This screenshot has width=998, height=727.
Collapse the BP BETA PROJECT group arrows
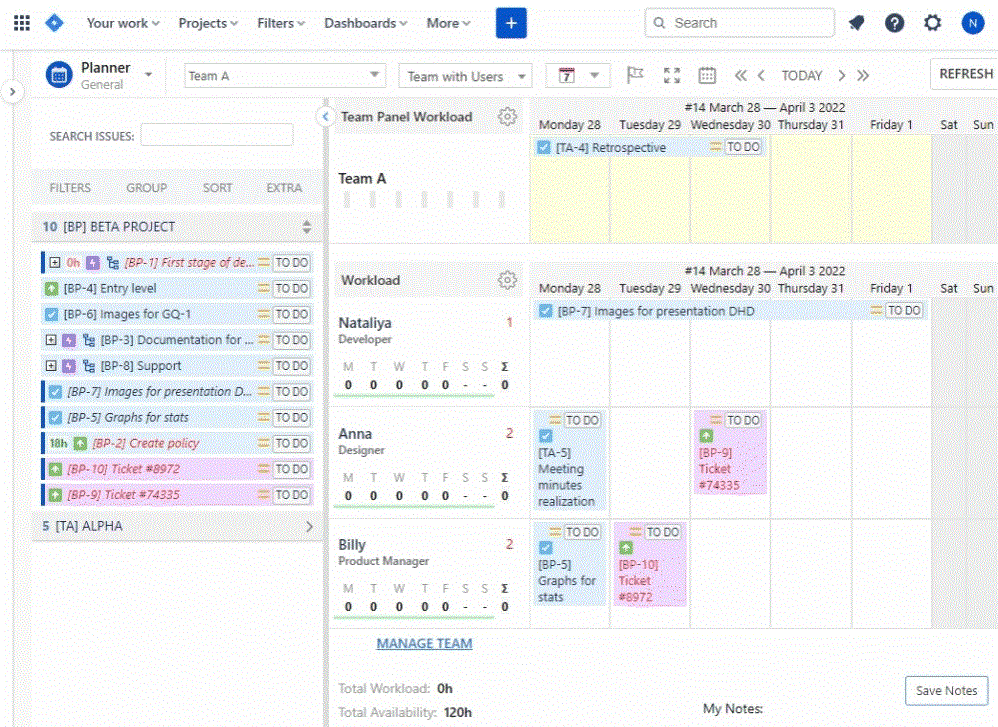[x=307, y=227]
